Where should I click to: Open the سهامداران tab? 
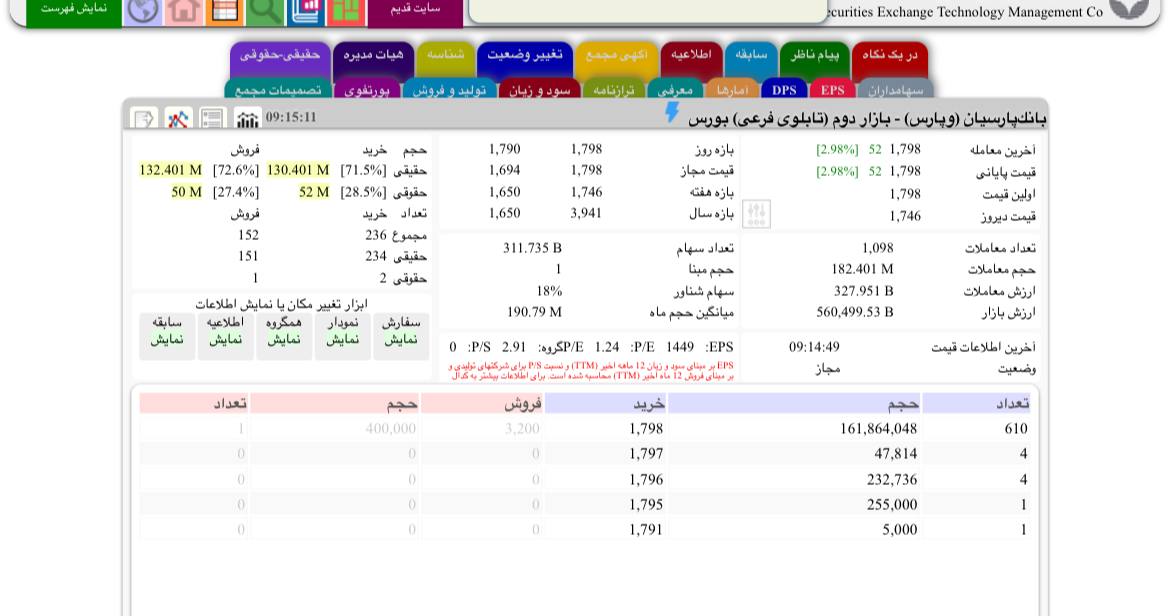(895, 90)
